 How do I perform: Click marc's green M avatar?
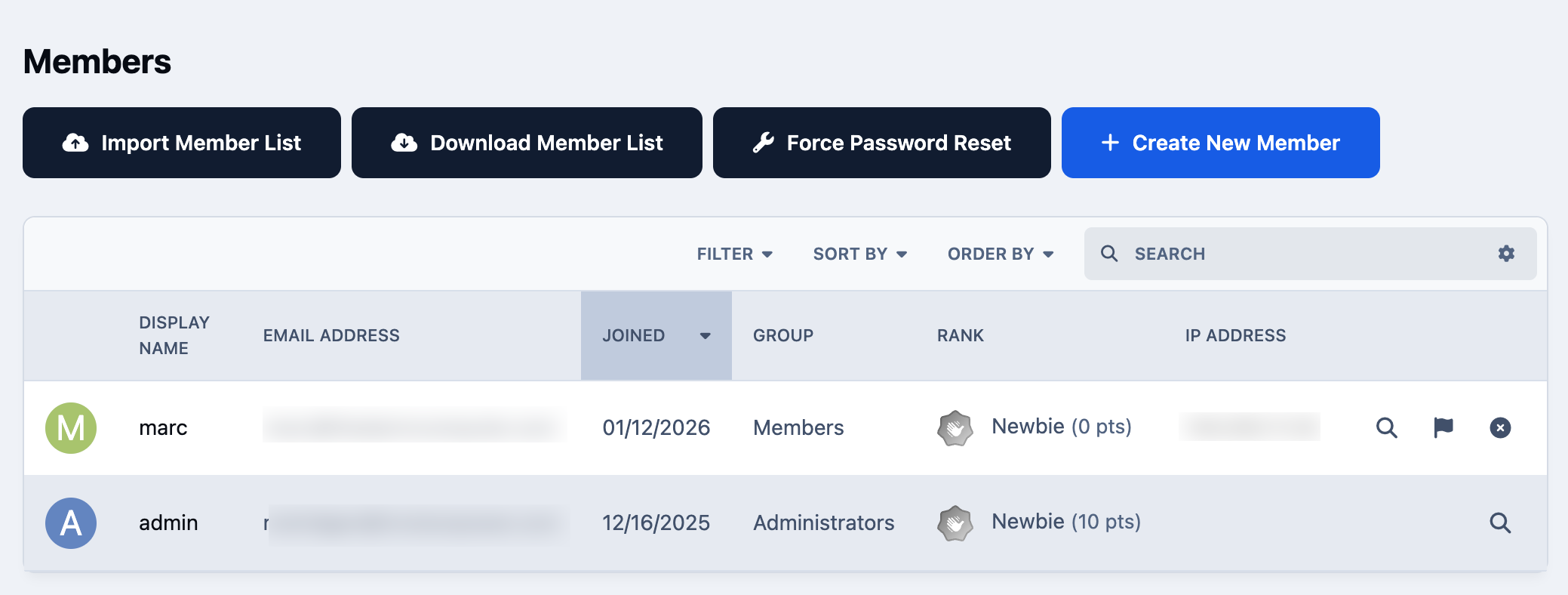[71, 428]
